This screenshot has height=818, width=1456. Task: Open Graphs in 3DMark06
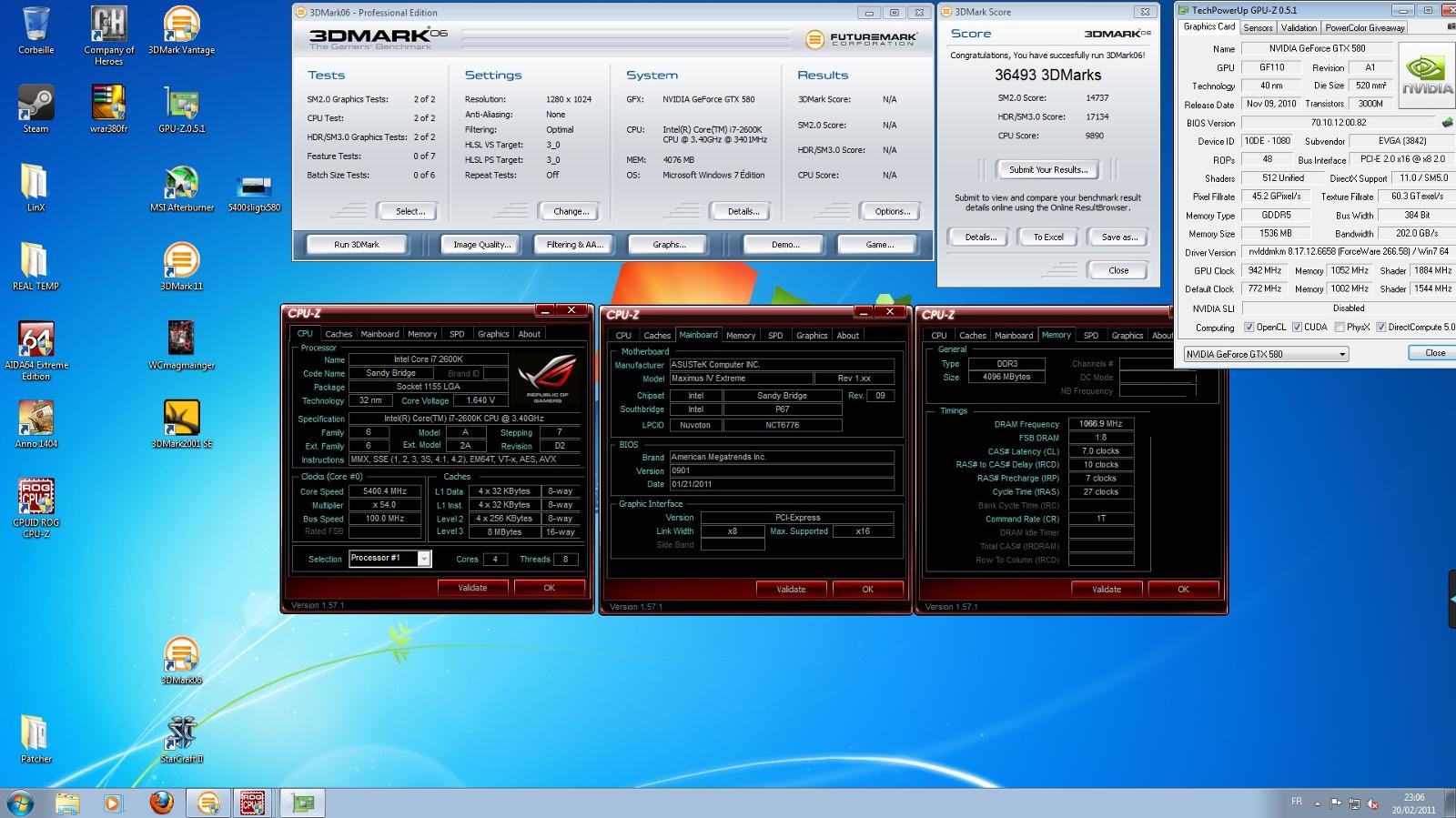point(669,245)
